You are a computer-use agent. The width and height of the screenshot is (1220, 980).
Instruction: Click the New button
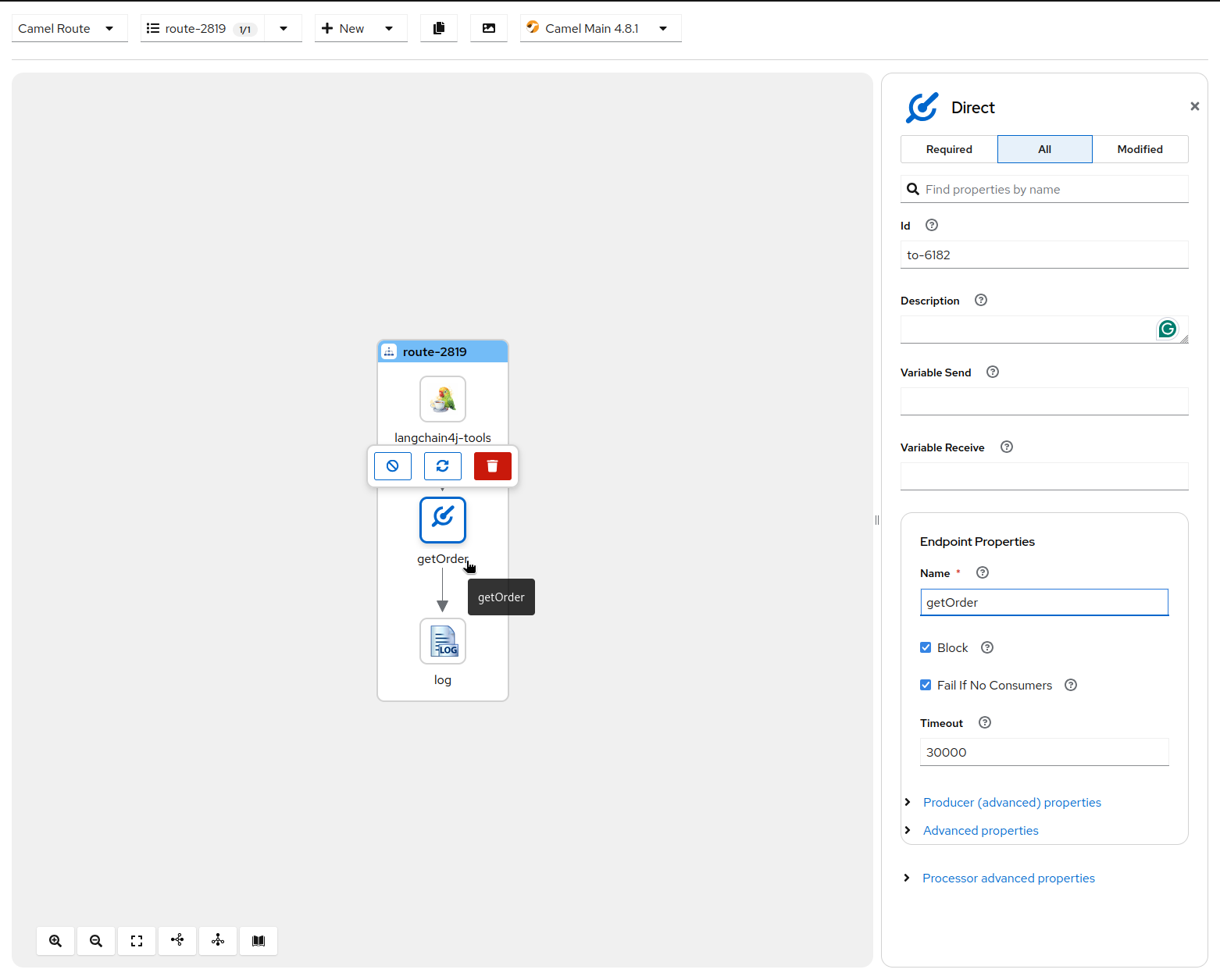click(x=344, y=28)
